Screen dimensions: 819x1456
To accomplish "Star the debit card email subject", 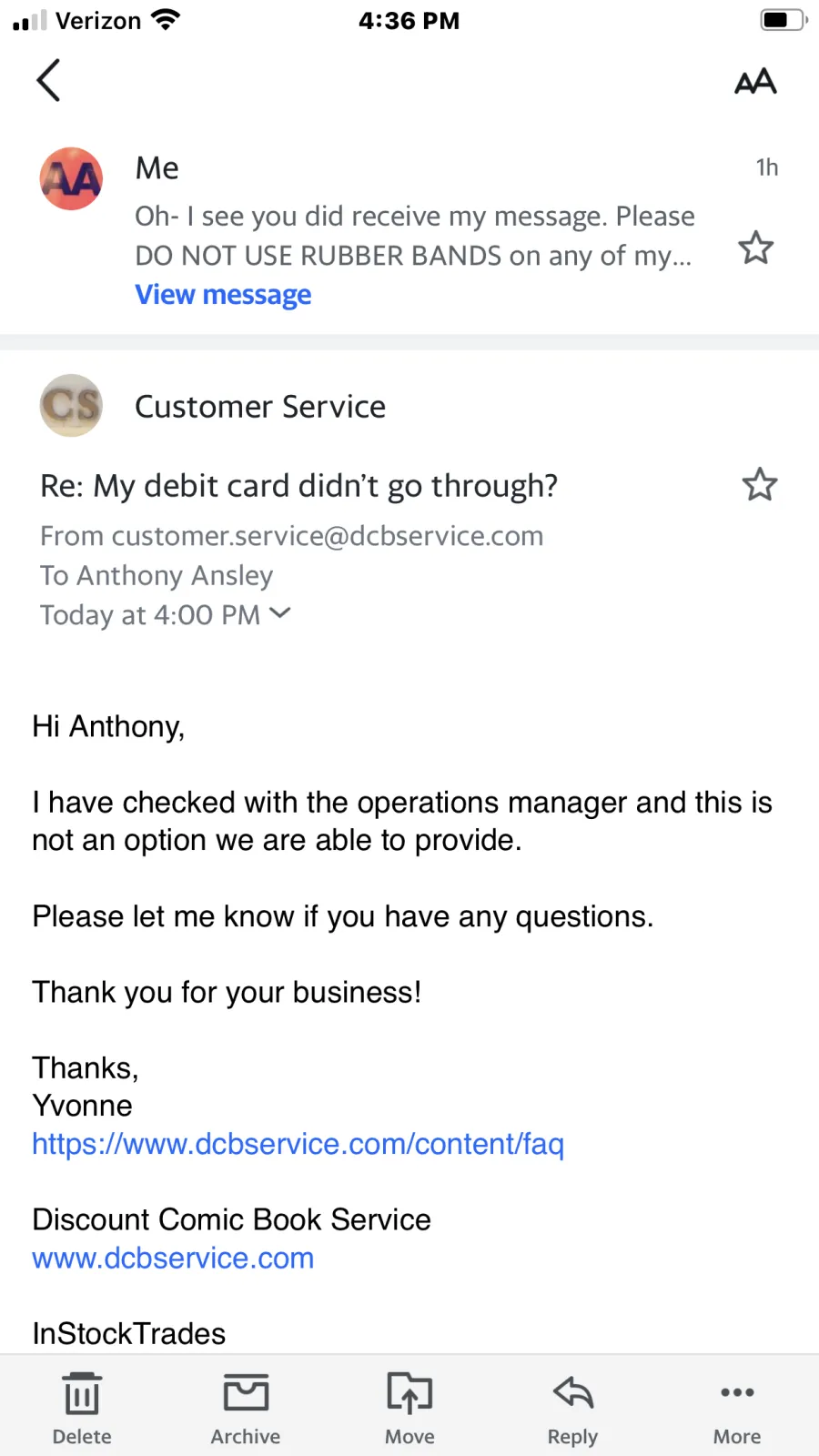I will (759, 485).
